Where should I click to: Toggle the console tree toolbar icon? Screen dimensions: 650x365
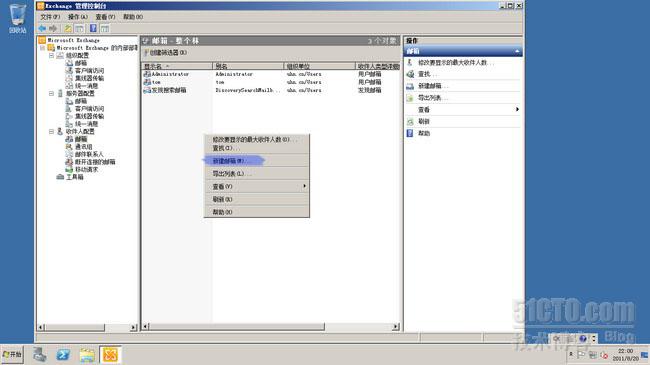point(80,28)
